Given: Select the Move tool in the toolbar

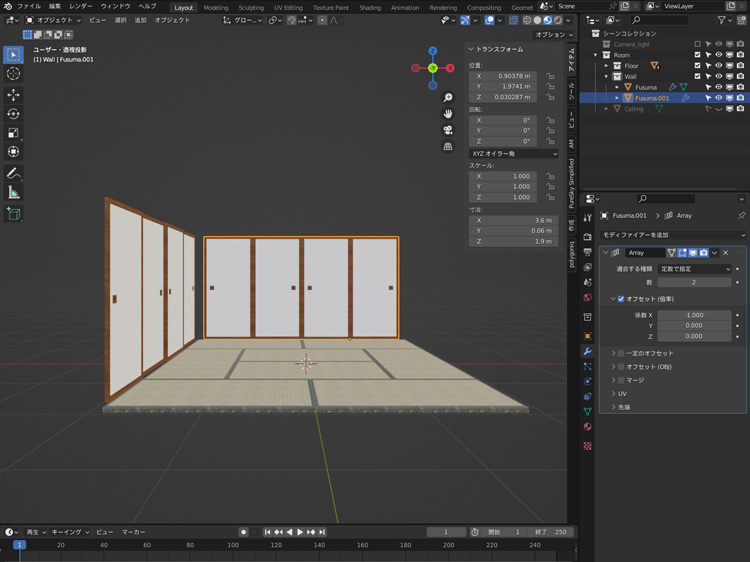Looking at the screenshot, I should [x=13, y=95].
